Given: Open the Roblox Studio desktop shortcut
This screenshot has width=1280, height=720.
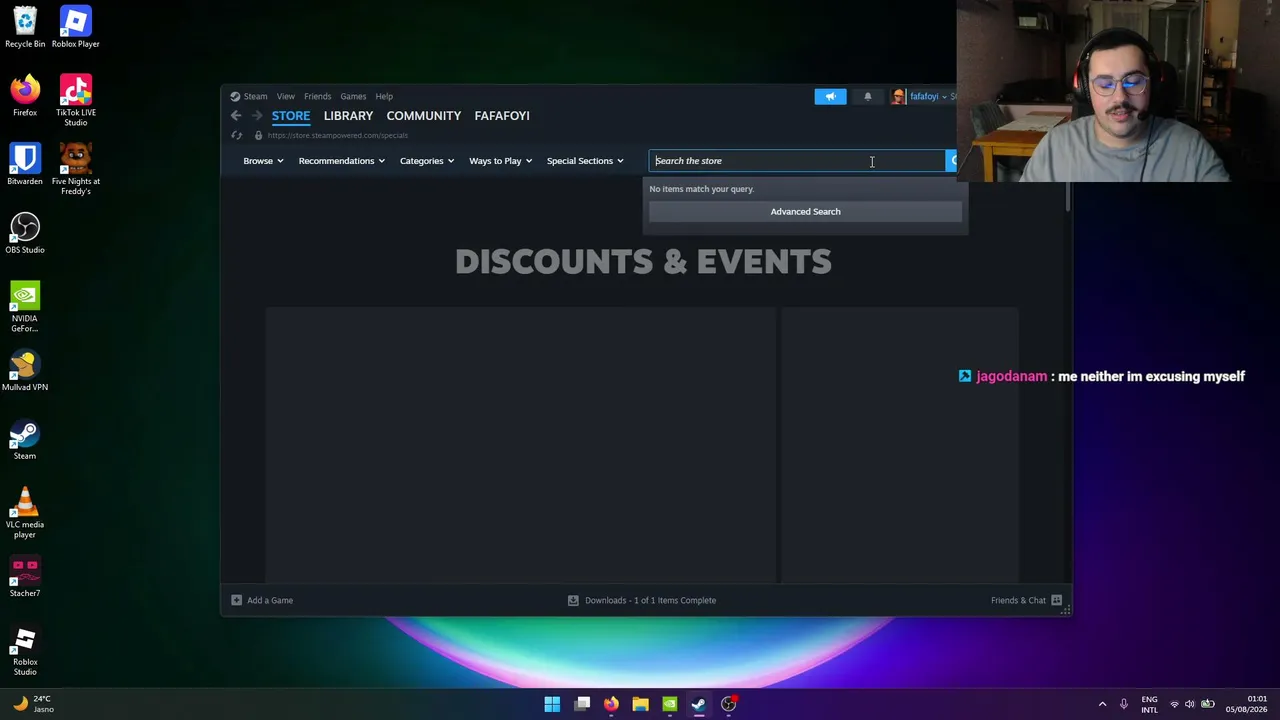Looking at the screenshot, I should pos(25,651).
